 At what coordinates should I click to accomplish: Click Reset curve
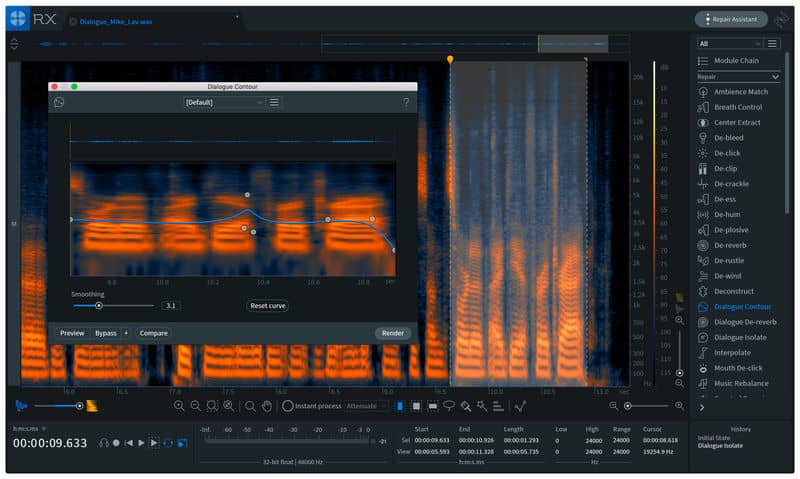267,306
